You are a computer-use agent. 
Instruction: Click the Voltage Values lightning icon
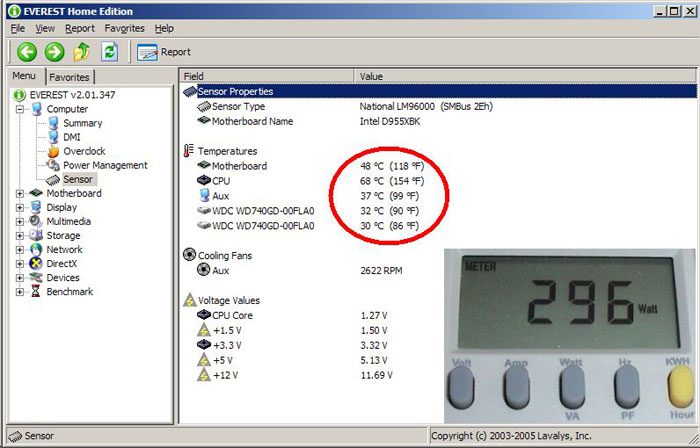[x=190, y=300]
